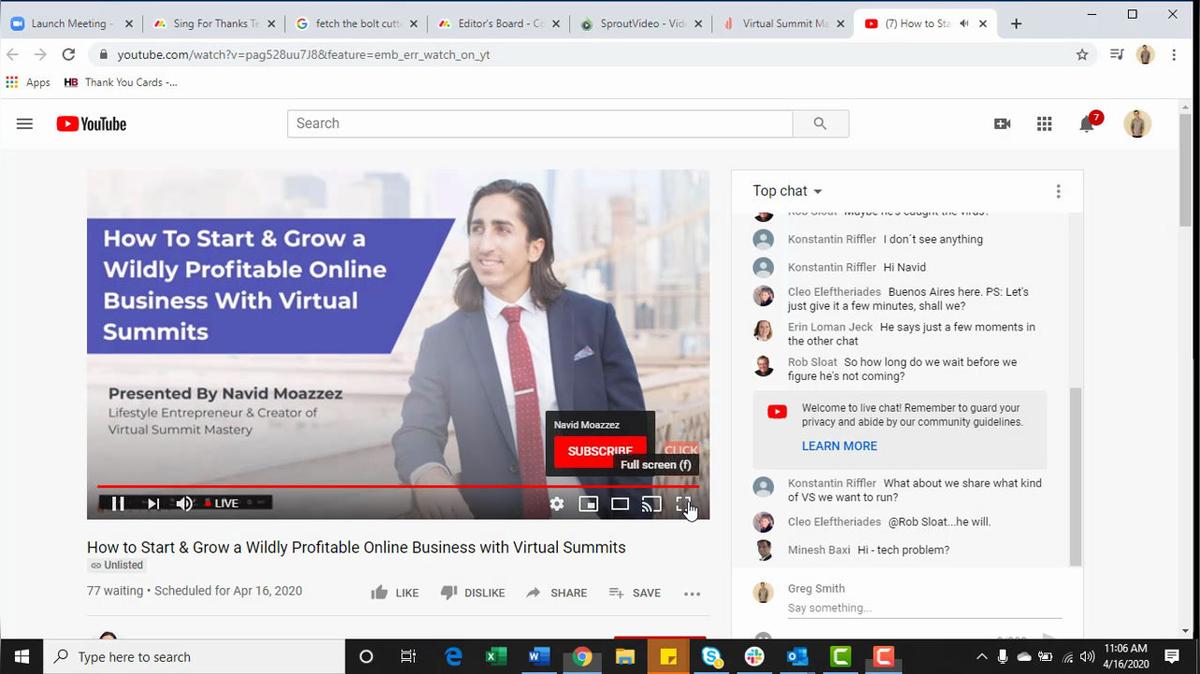The width and height of the screenshot is (1200, 674).
Task: Click Erin Loman Jeck's chat avatar
Action: [763, 331]
